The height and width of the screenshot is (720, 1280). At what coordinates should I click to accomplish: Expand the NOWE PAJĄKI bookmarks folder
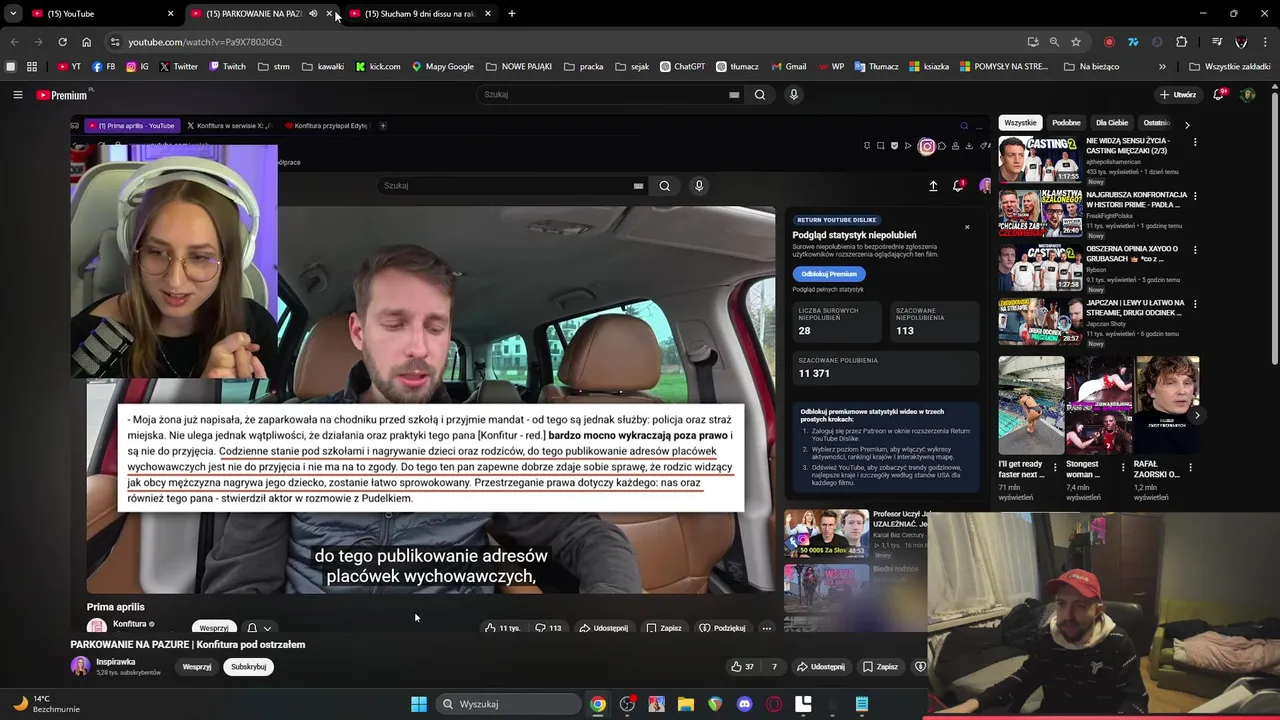[518, 67]
